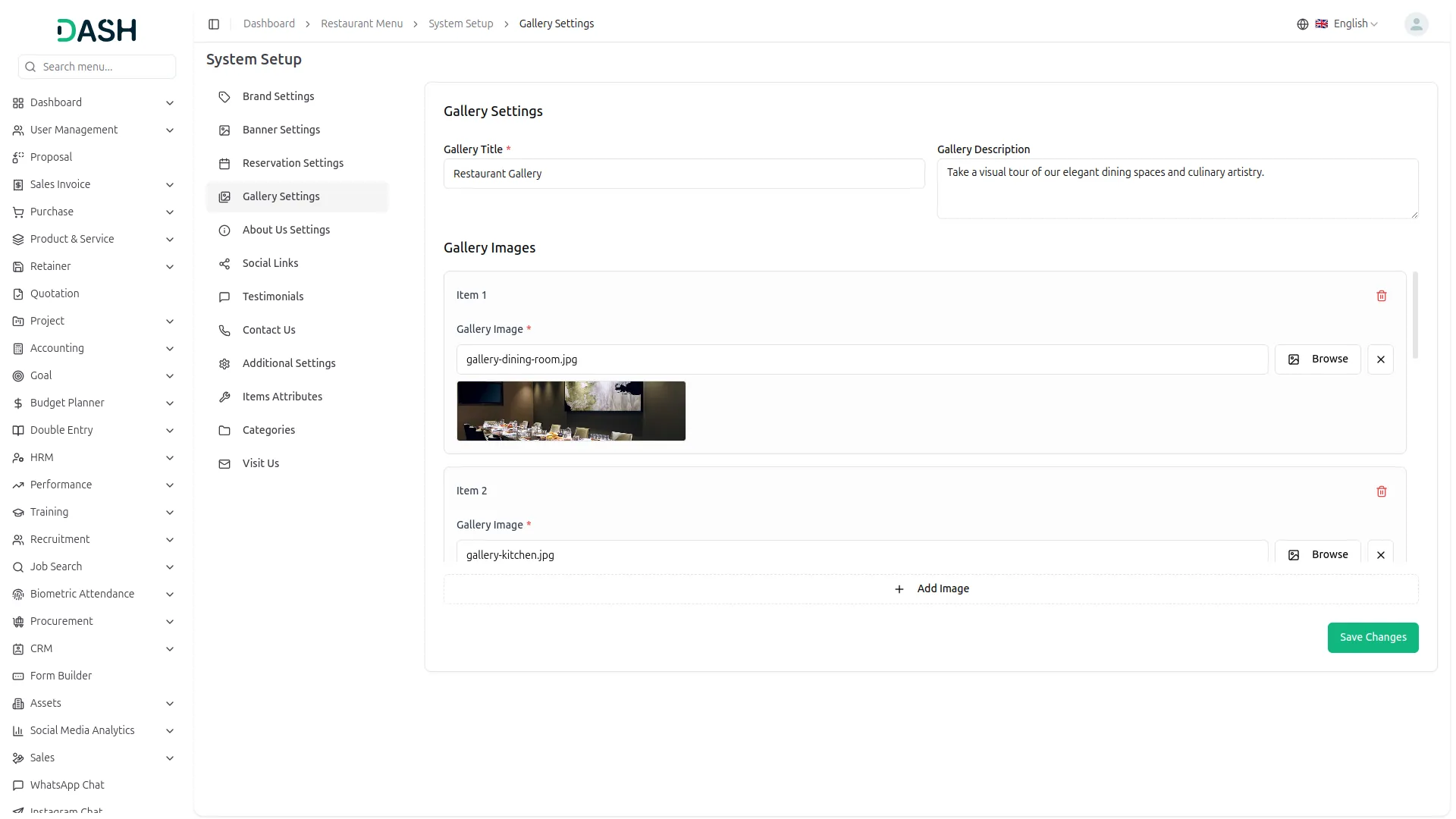Click the Brand Settings tag icon
The width and height of the screenshot is (1456, 819).
(x=224, y=97)
